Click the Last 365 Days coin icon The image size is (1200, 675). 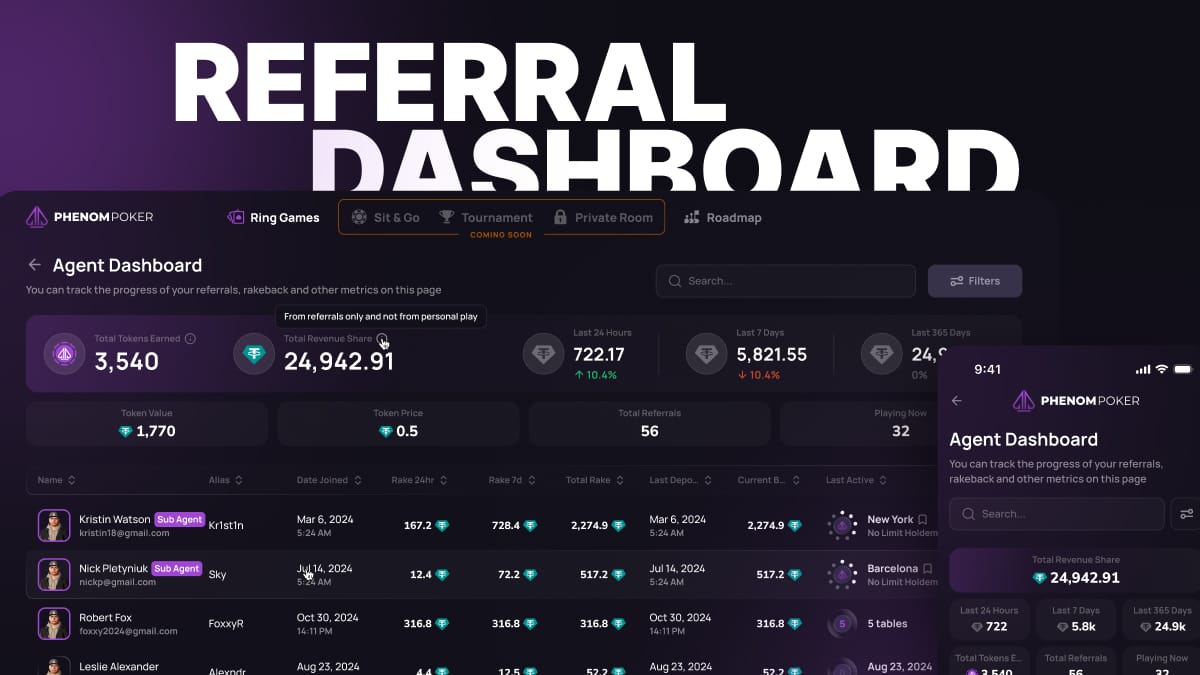coord(881,354)
